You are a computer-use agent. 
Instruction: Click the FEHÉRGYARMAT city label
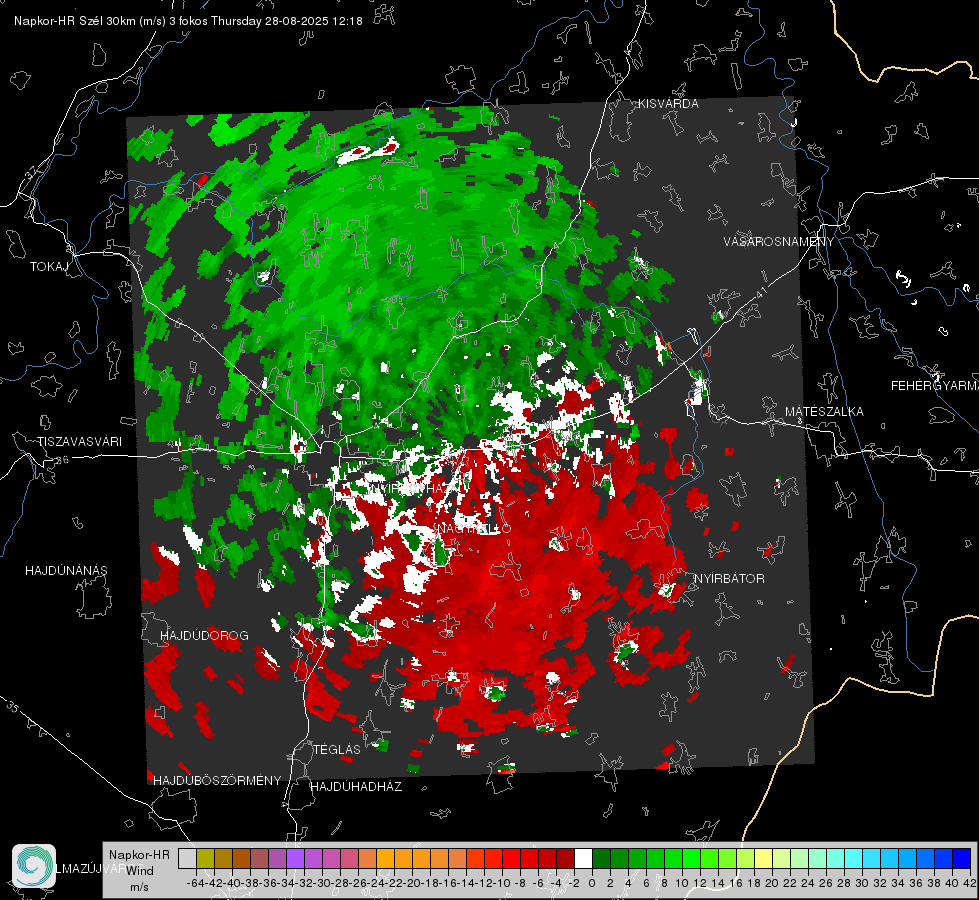[935, 386]
